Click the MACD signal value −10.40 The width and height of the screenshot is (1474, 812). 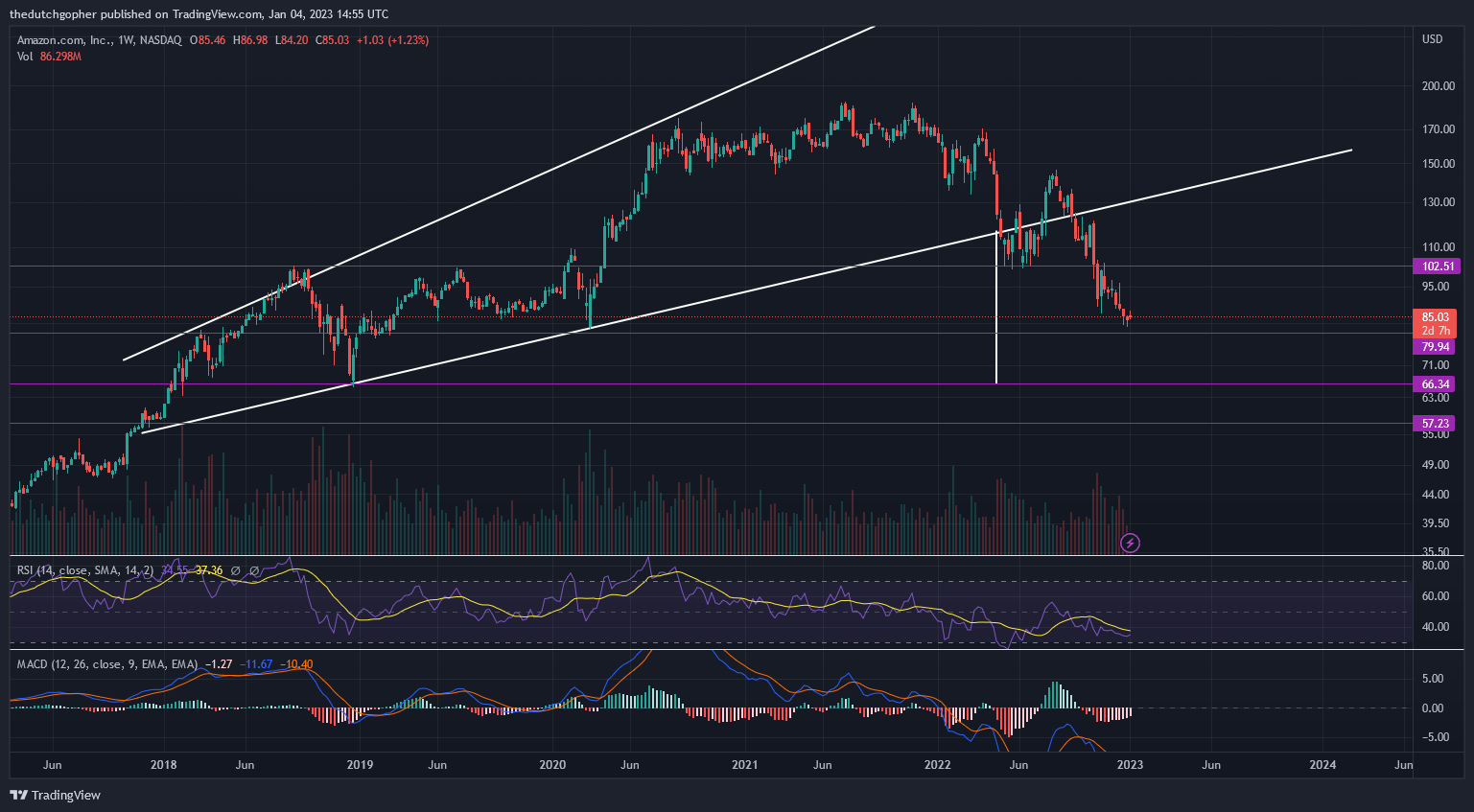pos(297,664)
